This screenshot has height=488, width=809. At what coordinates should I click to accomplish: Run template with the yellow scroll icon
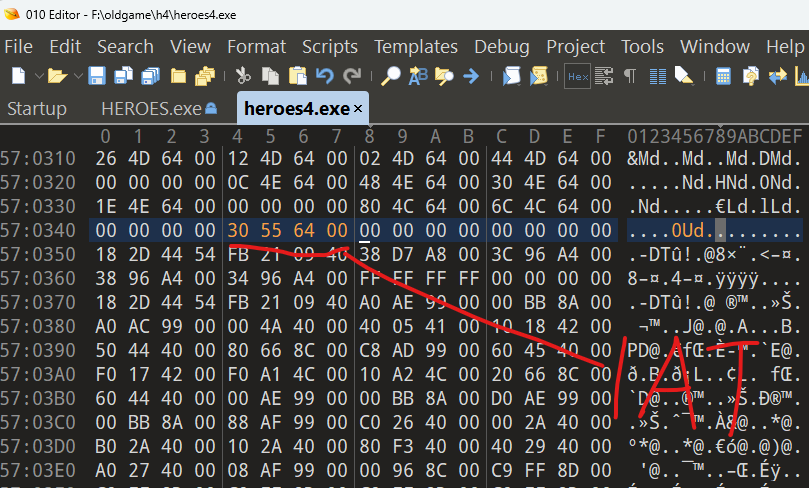point(538,76)
